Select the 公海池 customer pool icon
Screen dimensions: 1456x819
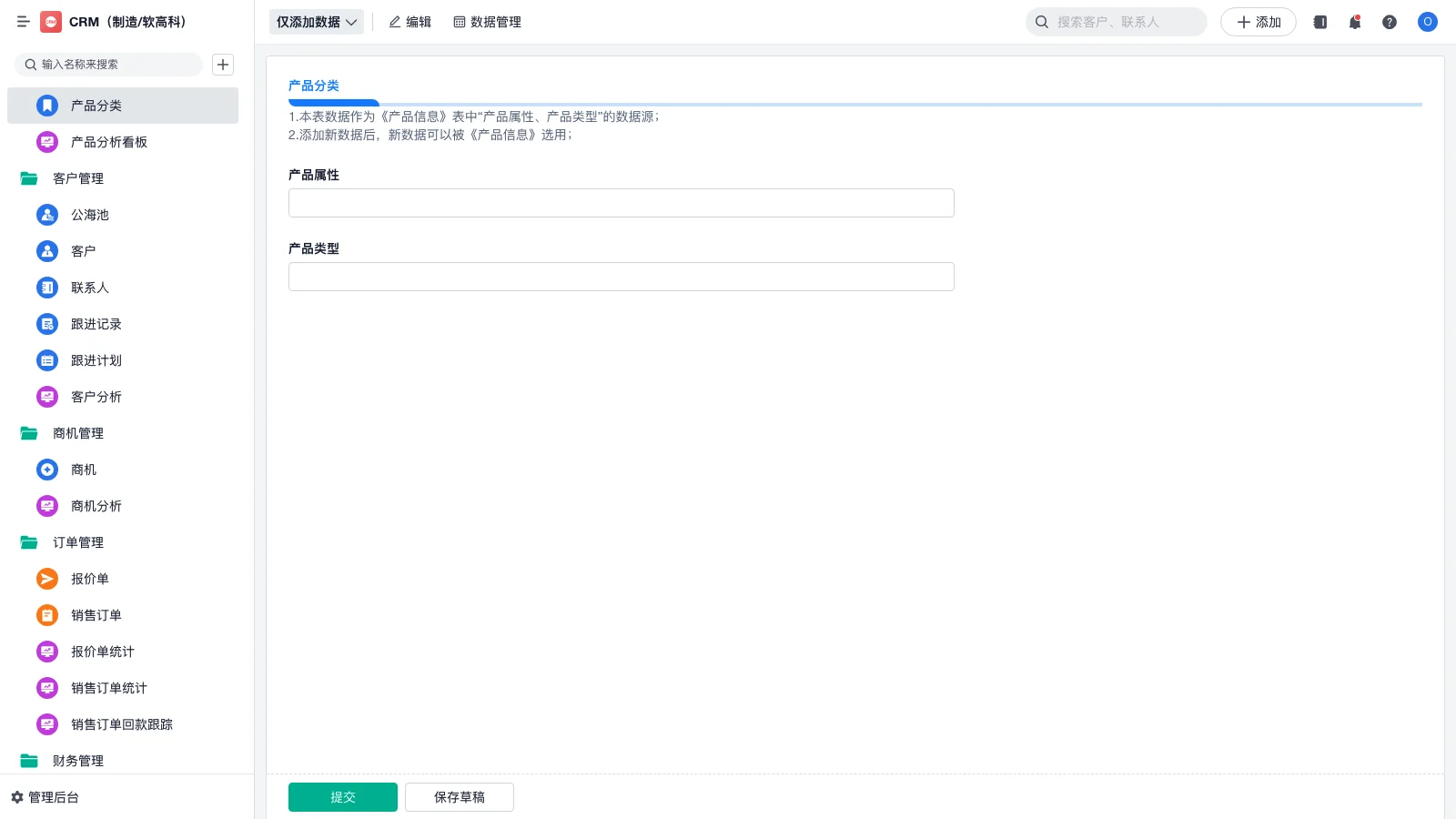tap(46, 215)
